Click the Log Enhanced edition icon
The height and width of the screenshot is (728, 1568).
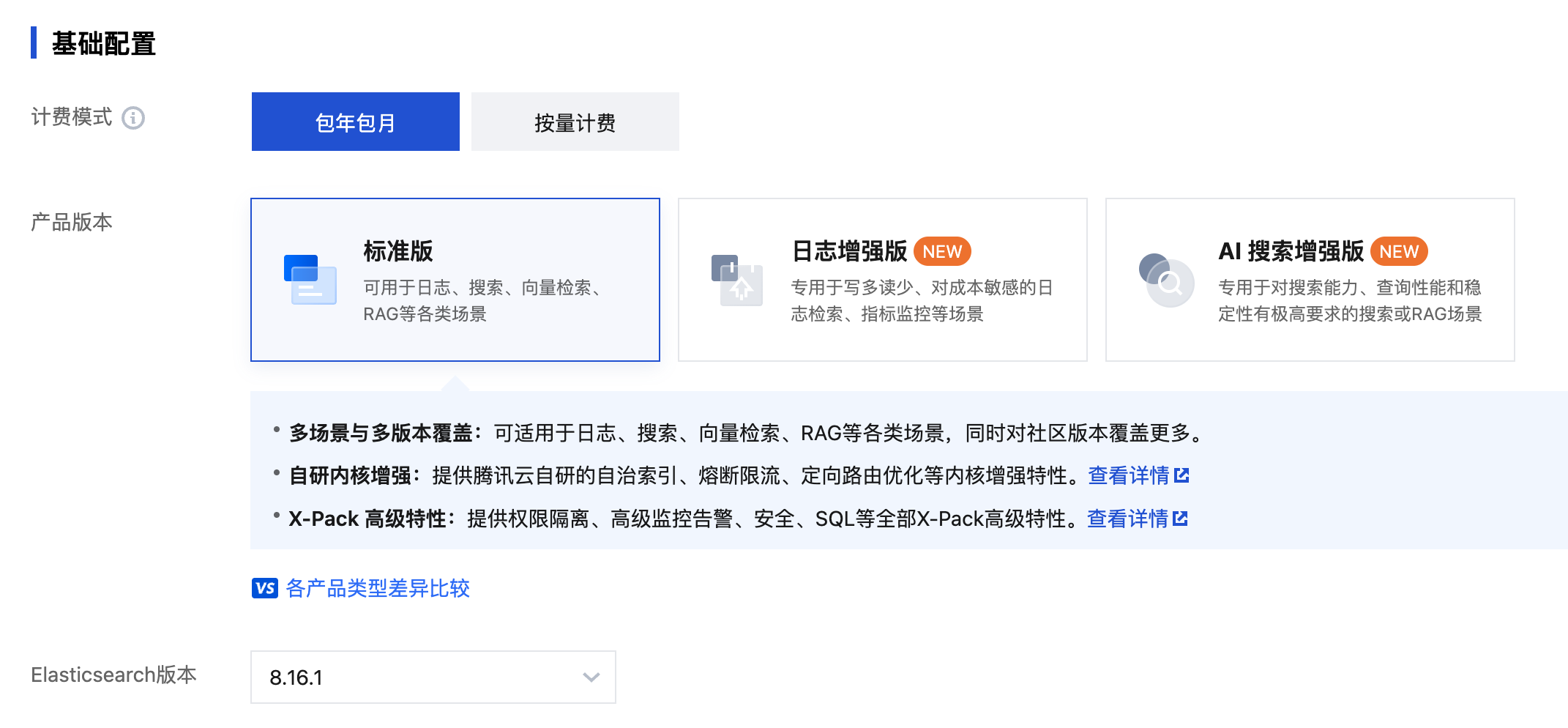click(737, 280)
